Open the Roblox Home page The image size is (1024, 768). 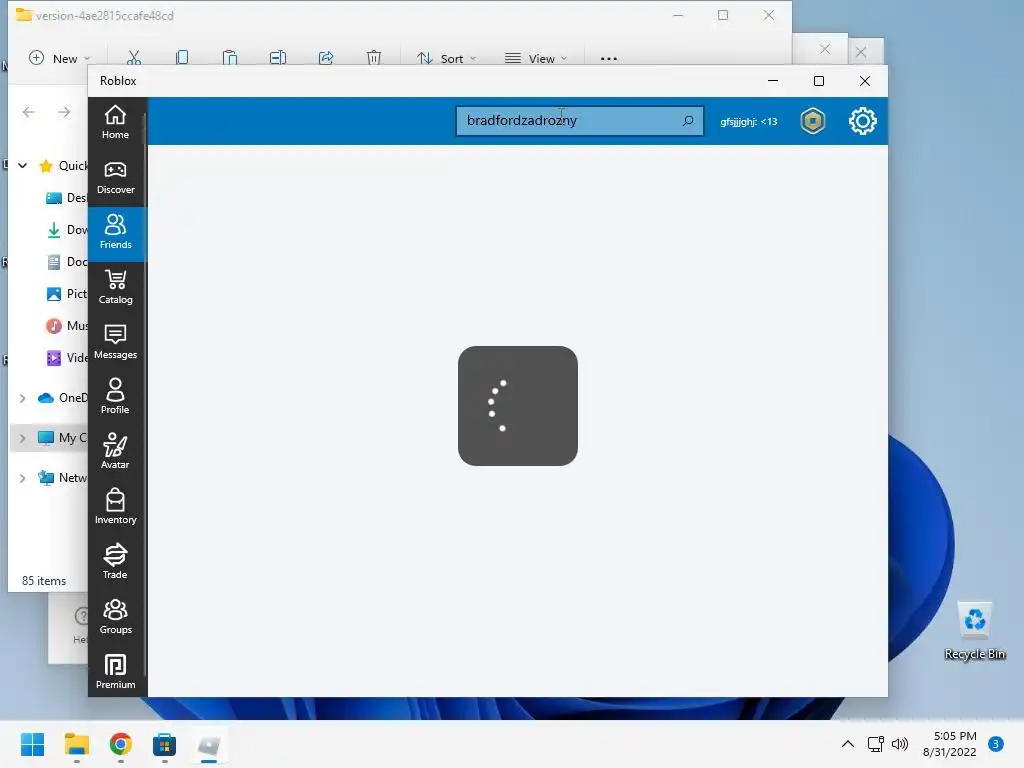(x=116, y=122)
